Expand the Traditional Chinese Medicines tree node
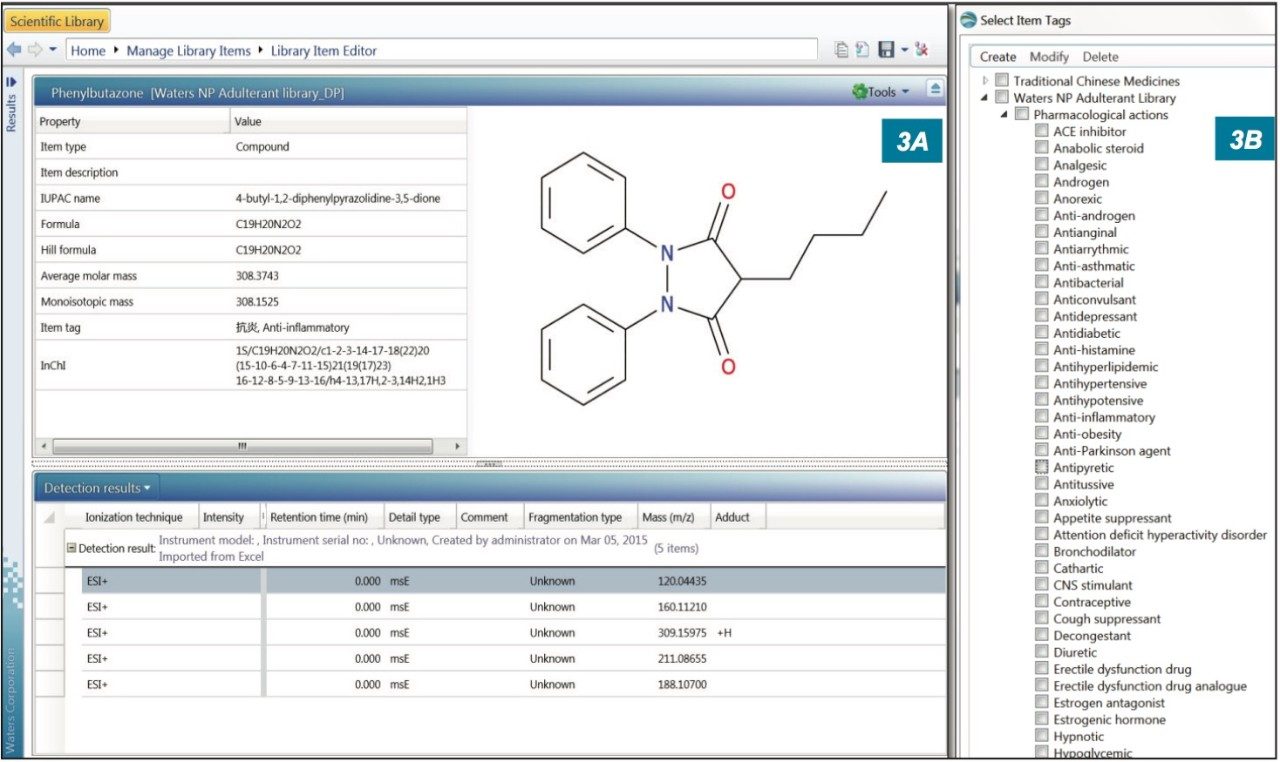Screen dimensions: 1280x762 click(x=985, y=80)
